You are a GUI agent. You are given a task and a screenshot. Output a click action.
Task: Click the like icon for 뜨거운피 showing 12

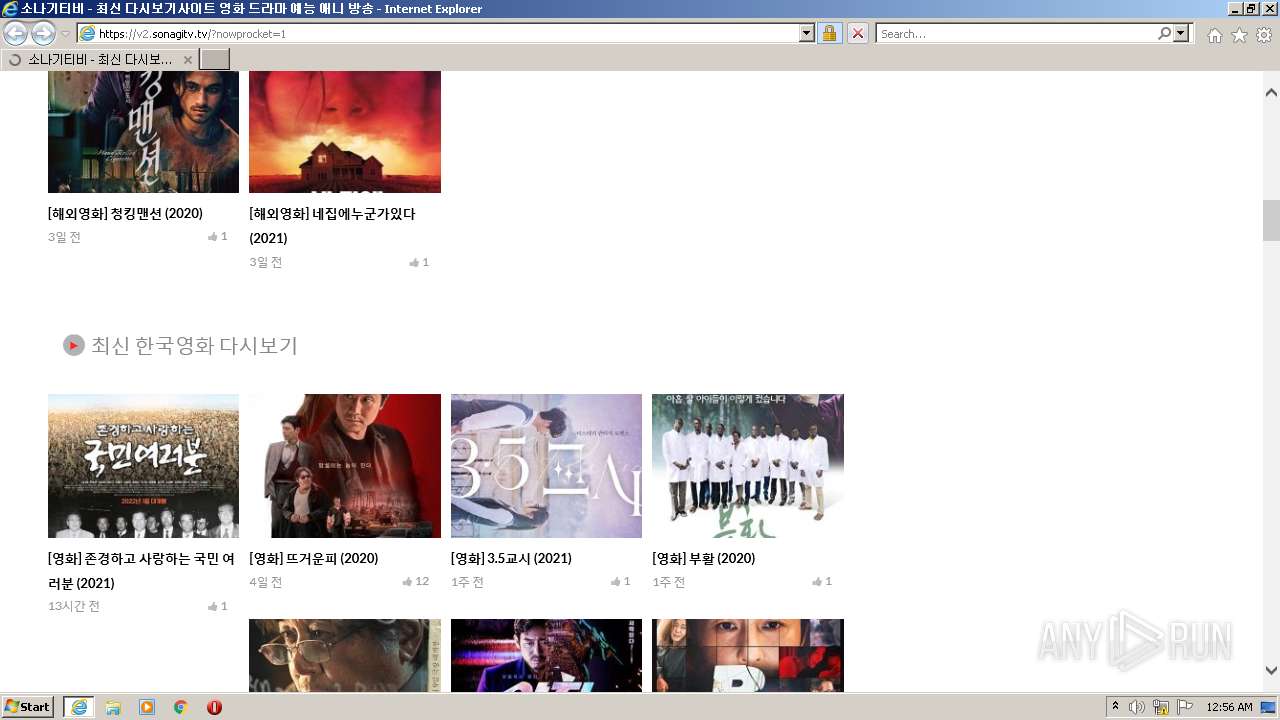(407, 582)
